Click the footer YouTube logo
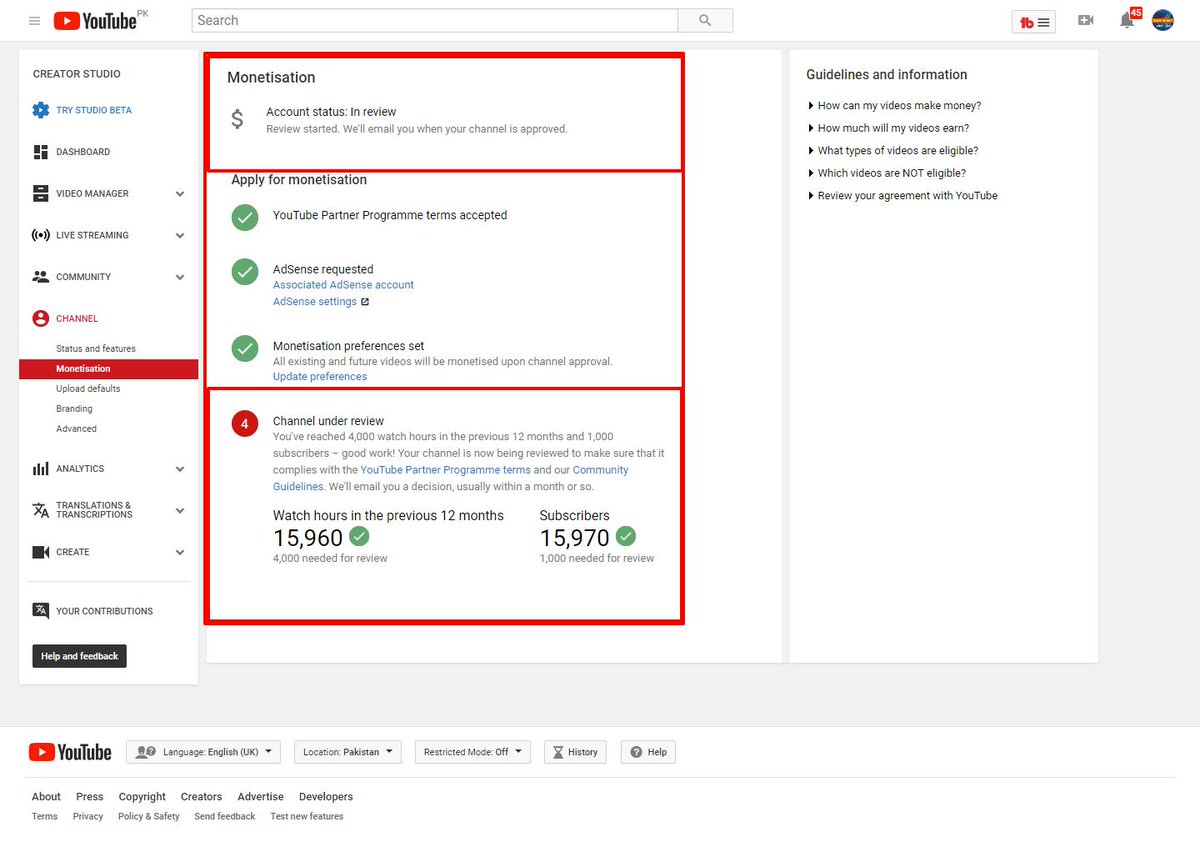Screen dimensions: 1200x847 click(70, 752)
